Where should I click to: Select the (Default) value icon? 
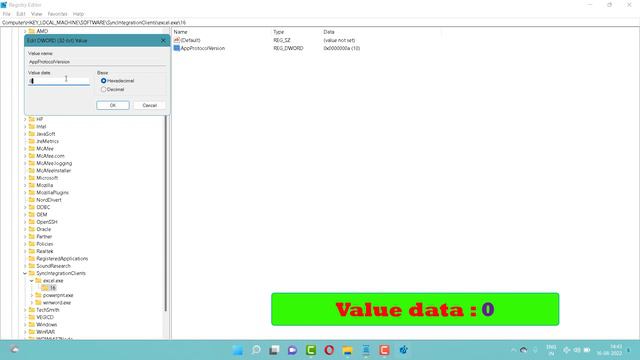pyautogui.click(x=177, y=40)
